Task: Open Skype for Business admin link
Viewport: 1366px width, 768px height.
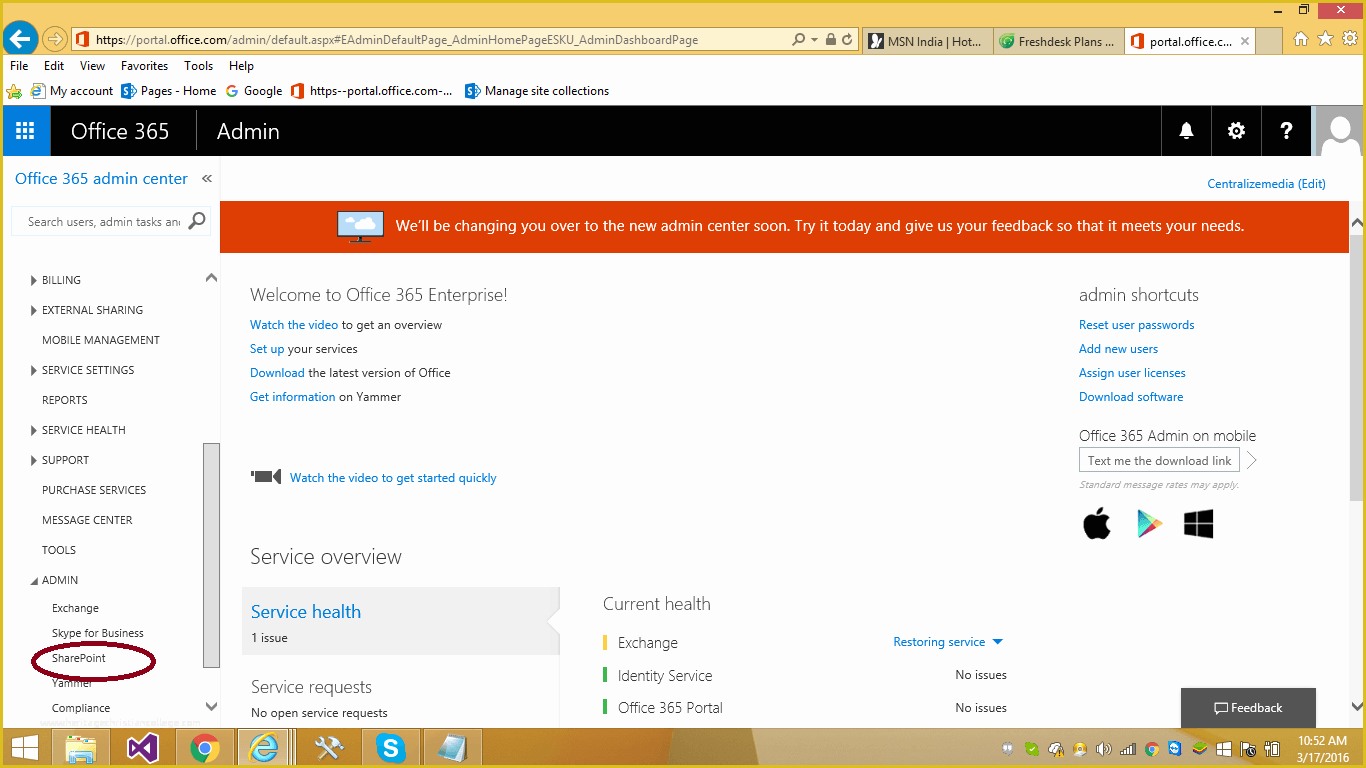Action: pyautogui.click(x=98, y=633)
